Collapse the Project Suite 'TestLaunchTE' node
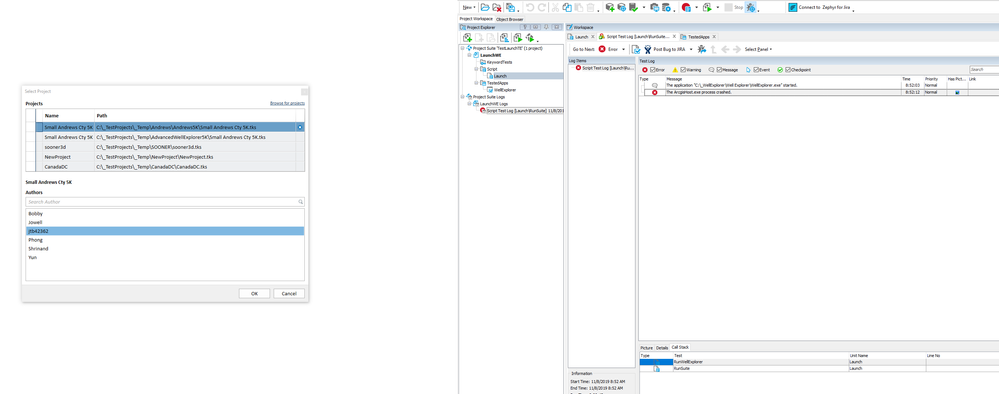Screen dimensions: 999x394 [x=462, y=48]
